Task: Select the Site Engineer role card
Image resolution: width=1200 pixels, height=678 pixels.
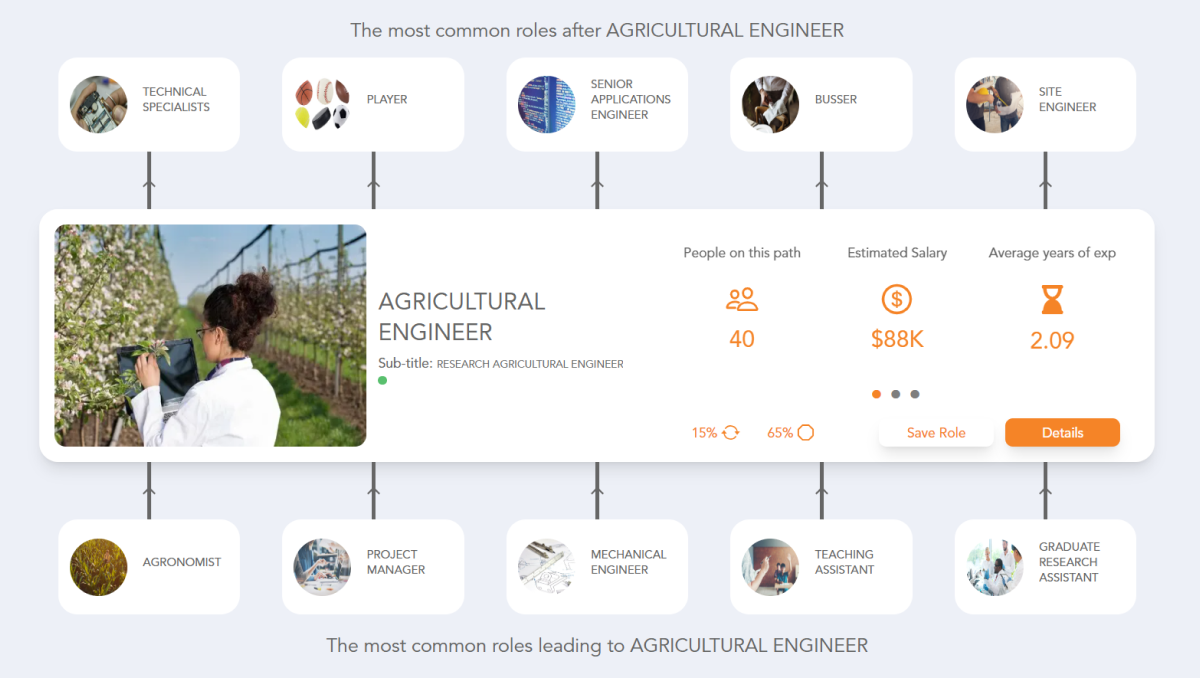Action: (1044, 104)
